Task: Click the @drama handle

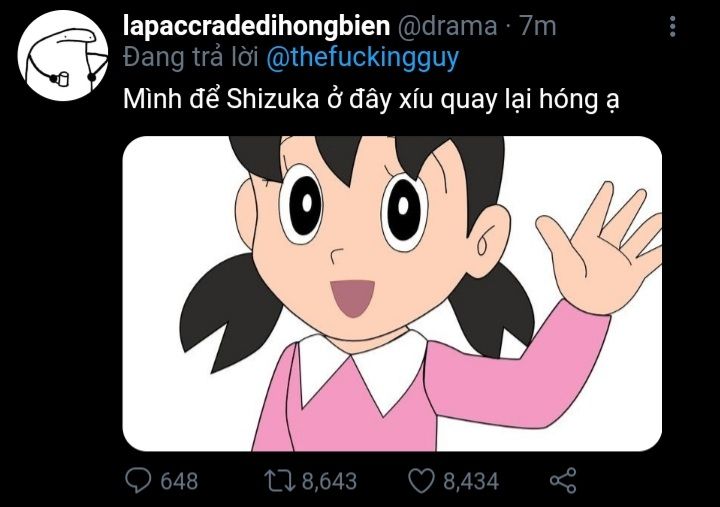Action: click(x=446, y=26)
